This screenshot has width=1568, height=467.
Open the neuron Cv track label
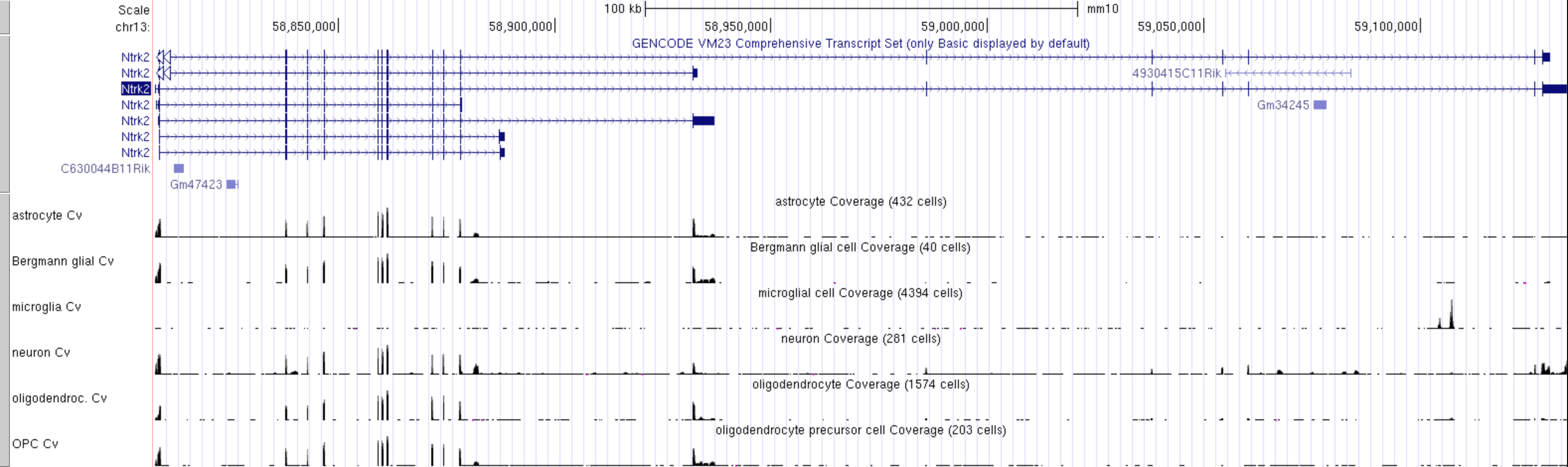click(41, 353)
